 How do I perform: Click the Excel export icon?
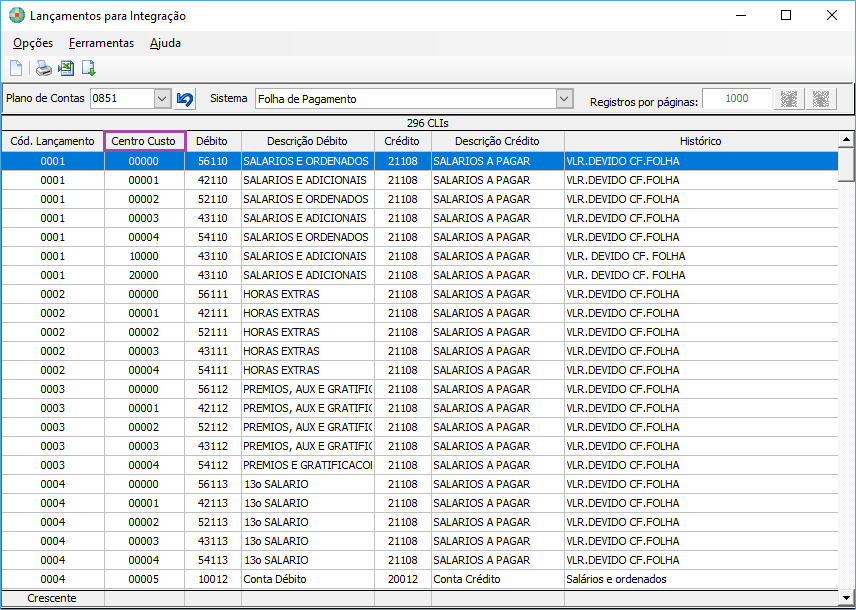click(x=66, y=69)
